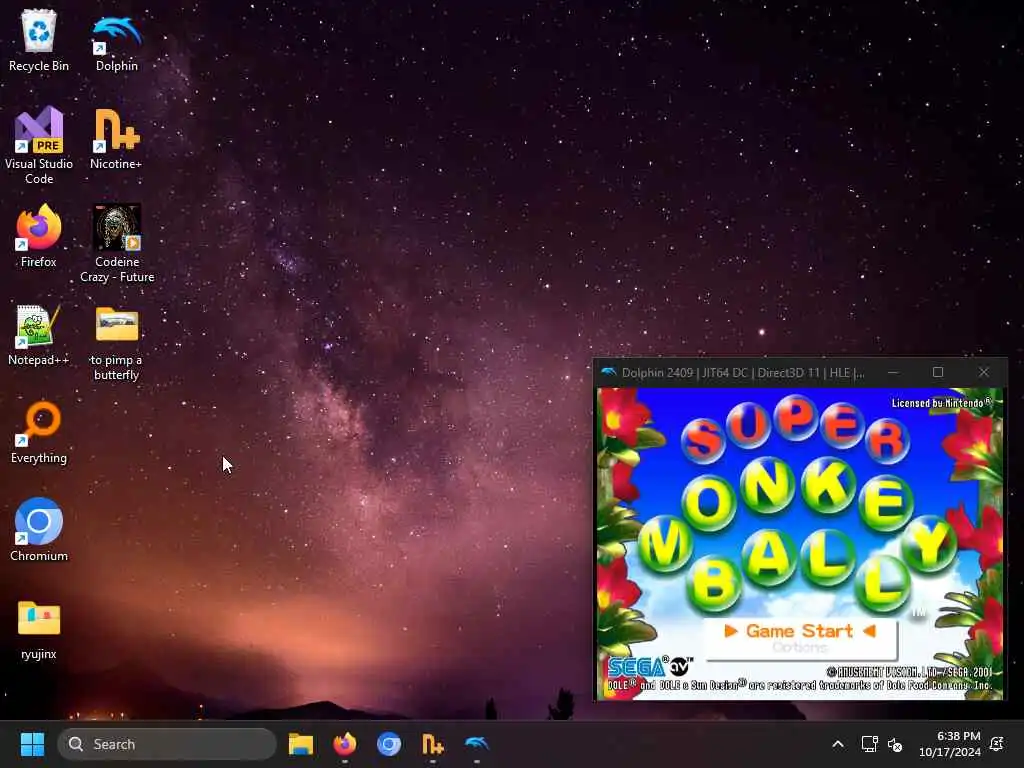Screen dimensions: 1024x768
Task: Select the Firefox desktop shortcut
Action: point(39,236)
